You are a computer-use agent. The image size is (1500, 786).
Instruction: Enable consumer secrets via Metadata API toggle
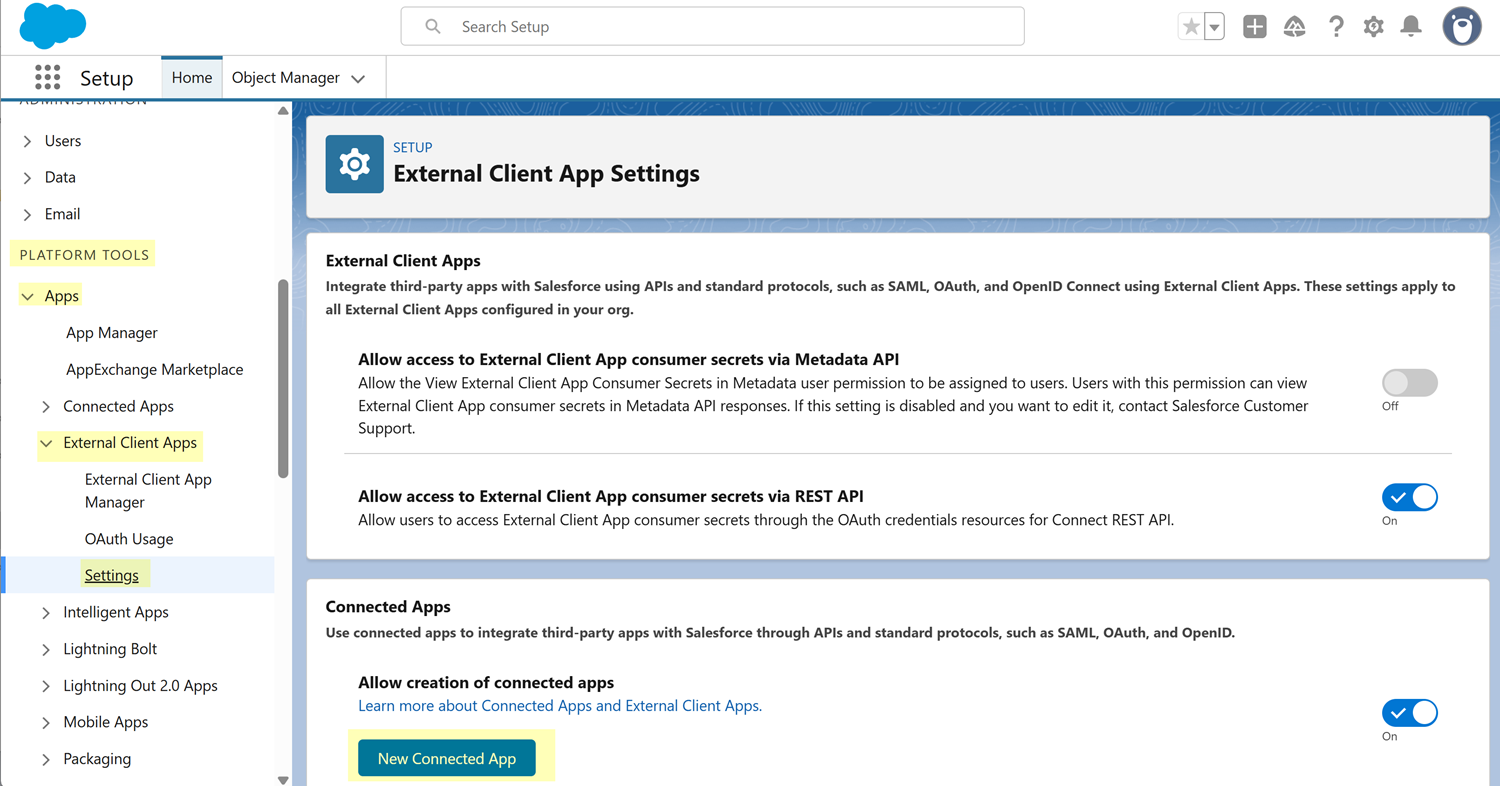click(x=1409, y=382)
